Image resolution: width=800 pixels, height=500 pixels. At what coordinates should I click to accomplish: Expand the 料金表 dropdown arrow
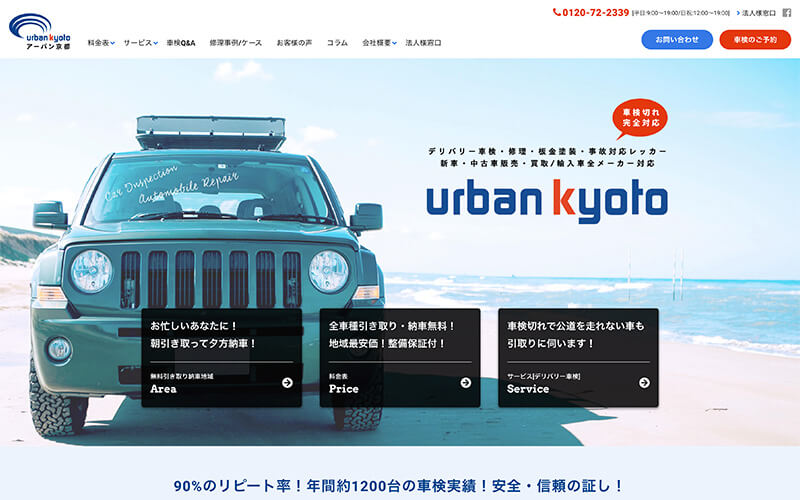(113, 43)
